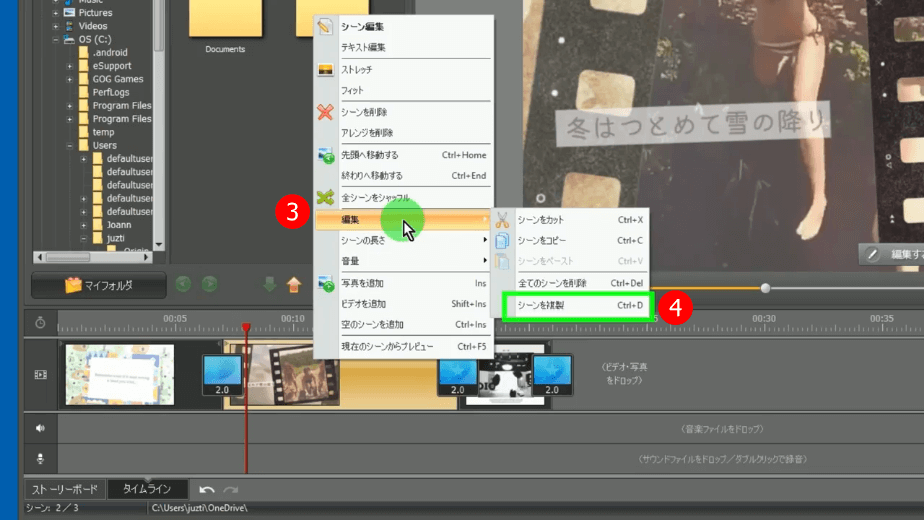Click the green back navigation arrow
This screenshot has width=924, height=520.
click(183, 285)
